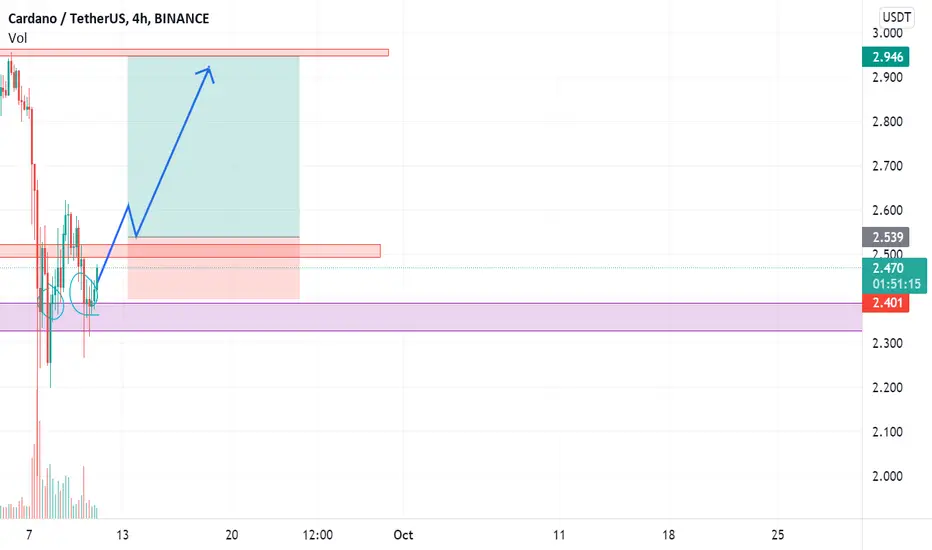Select the purple support zone rectangle
This screenshot has height=550, width=932.
pyautogui.click(x=431, y=317)
